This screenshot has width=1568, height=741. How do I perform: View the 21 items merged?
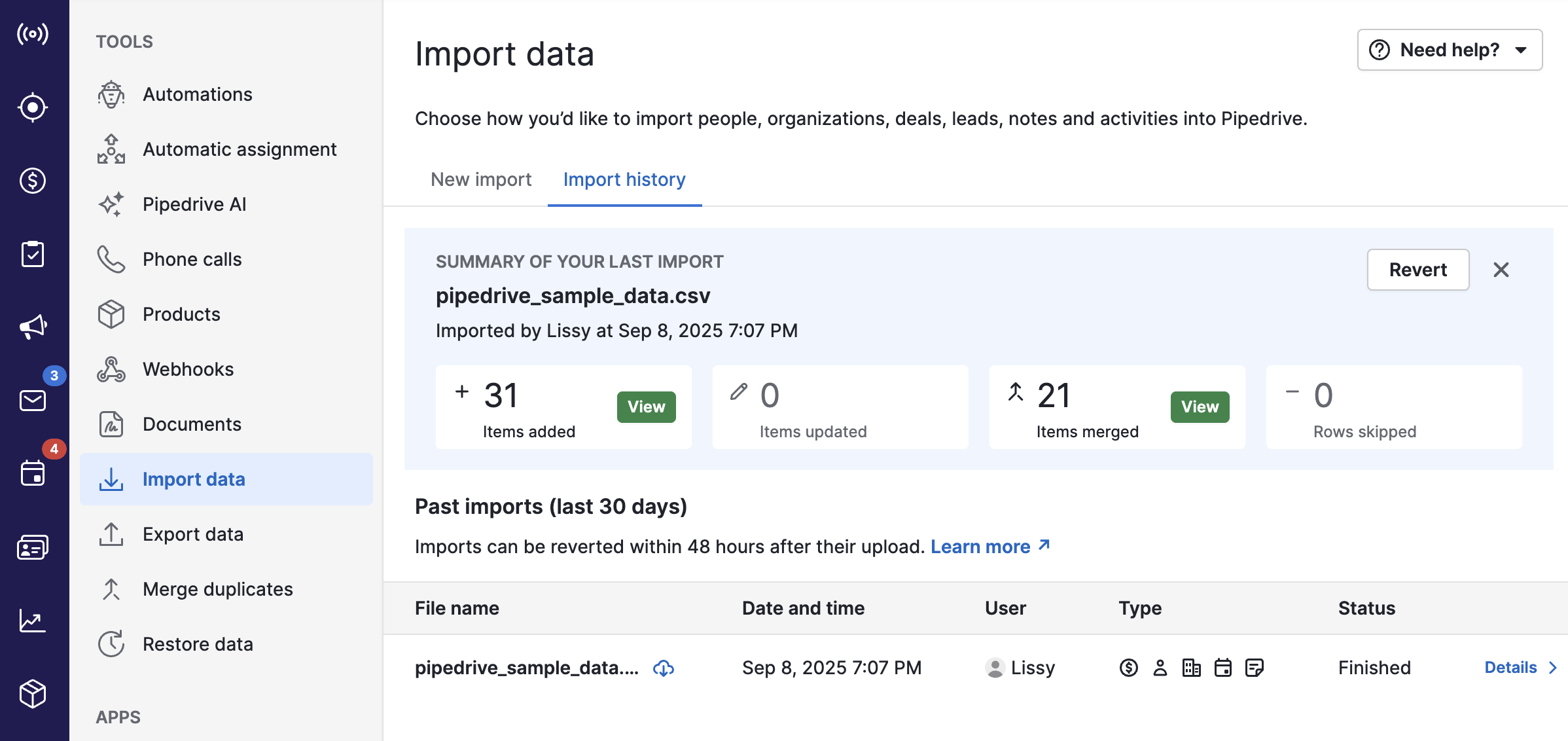coord(1200,407)
